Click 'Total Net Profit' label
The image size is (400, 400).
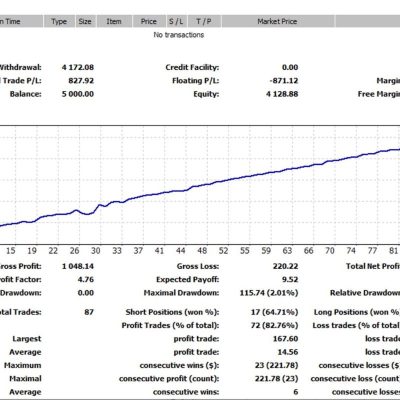(373, 266)
